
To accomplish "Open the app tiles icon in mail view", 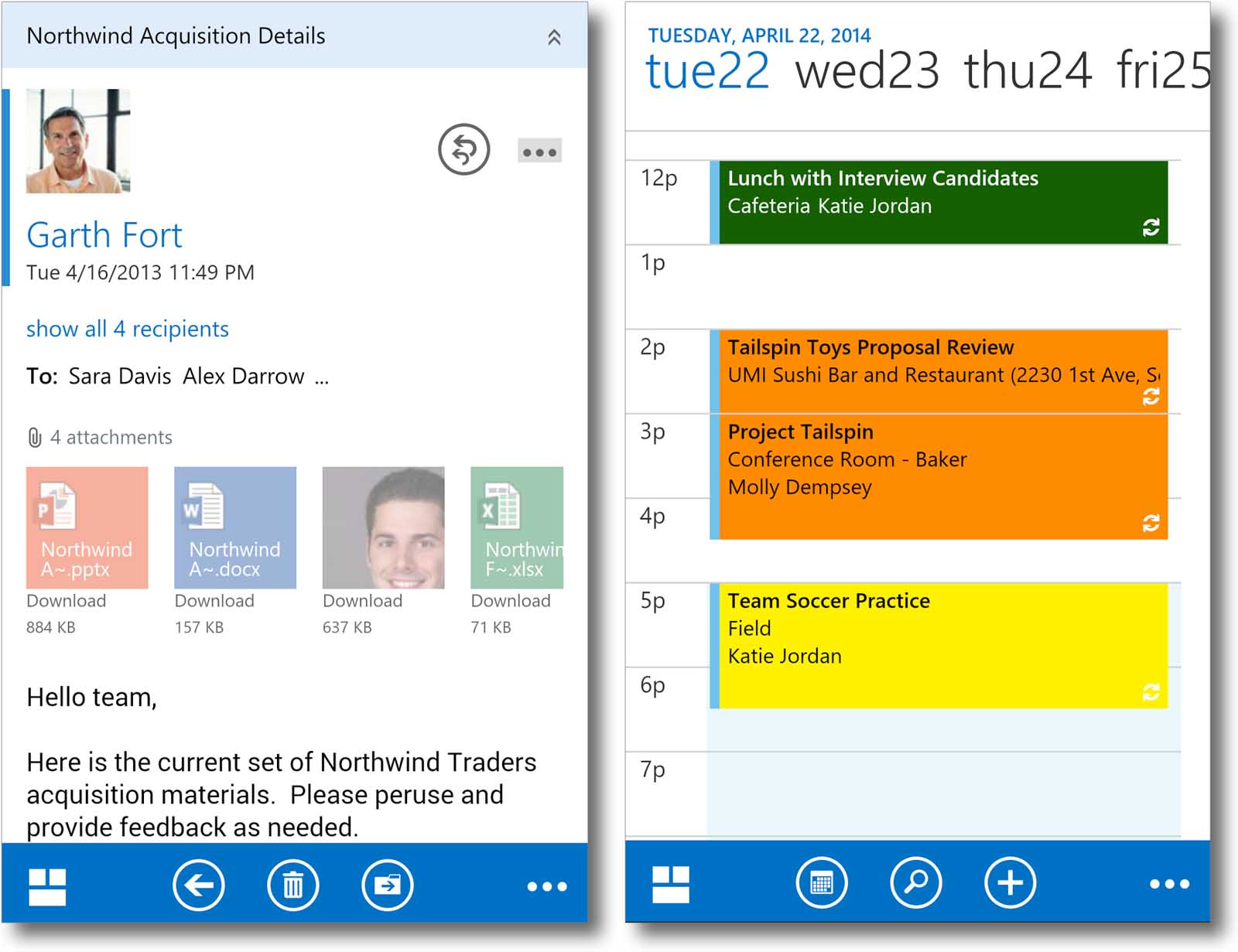I will [47, 886].
